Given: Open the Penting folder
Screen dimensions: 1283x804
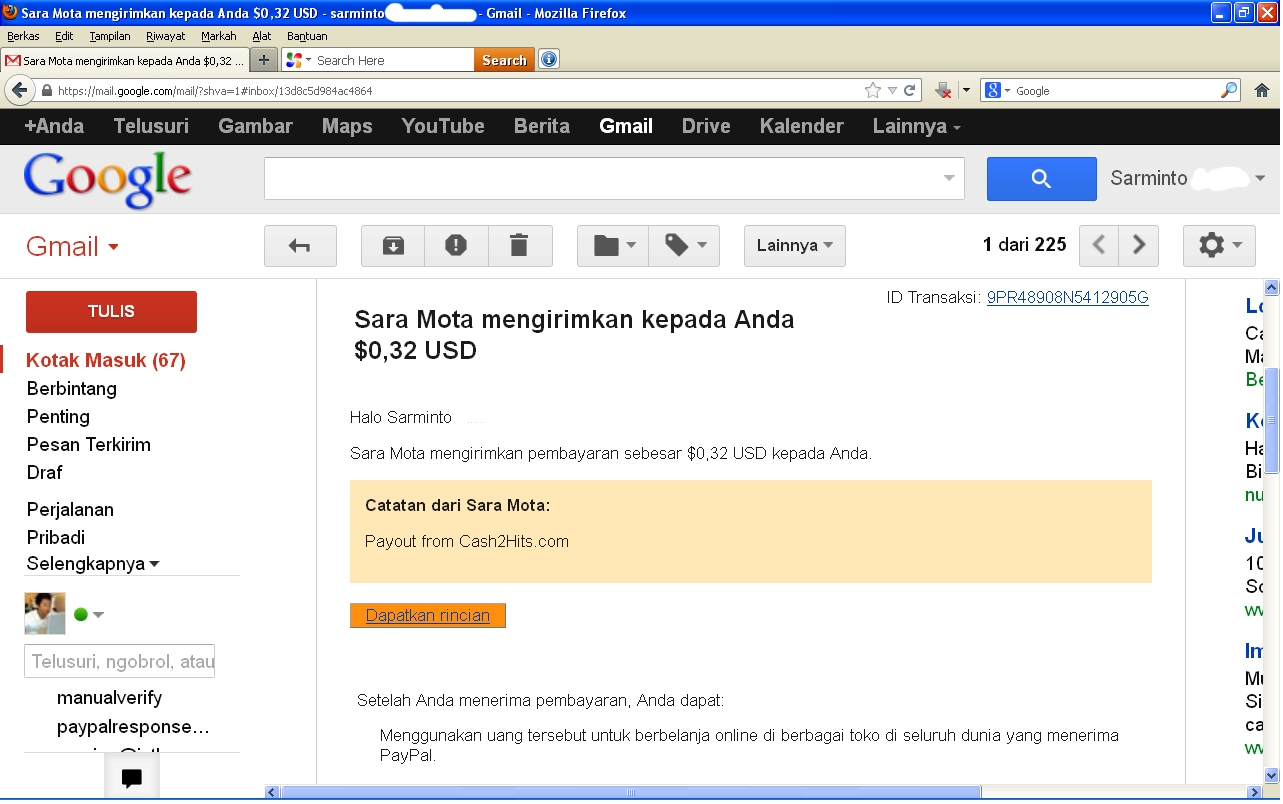Looking at the screenshot, I should pyautogui.click(x=58, y=416).
